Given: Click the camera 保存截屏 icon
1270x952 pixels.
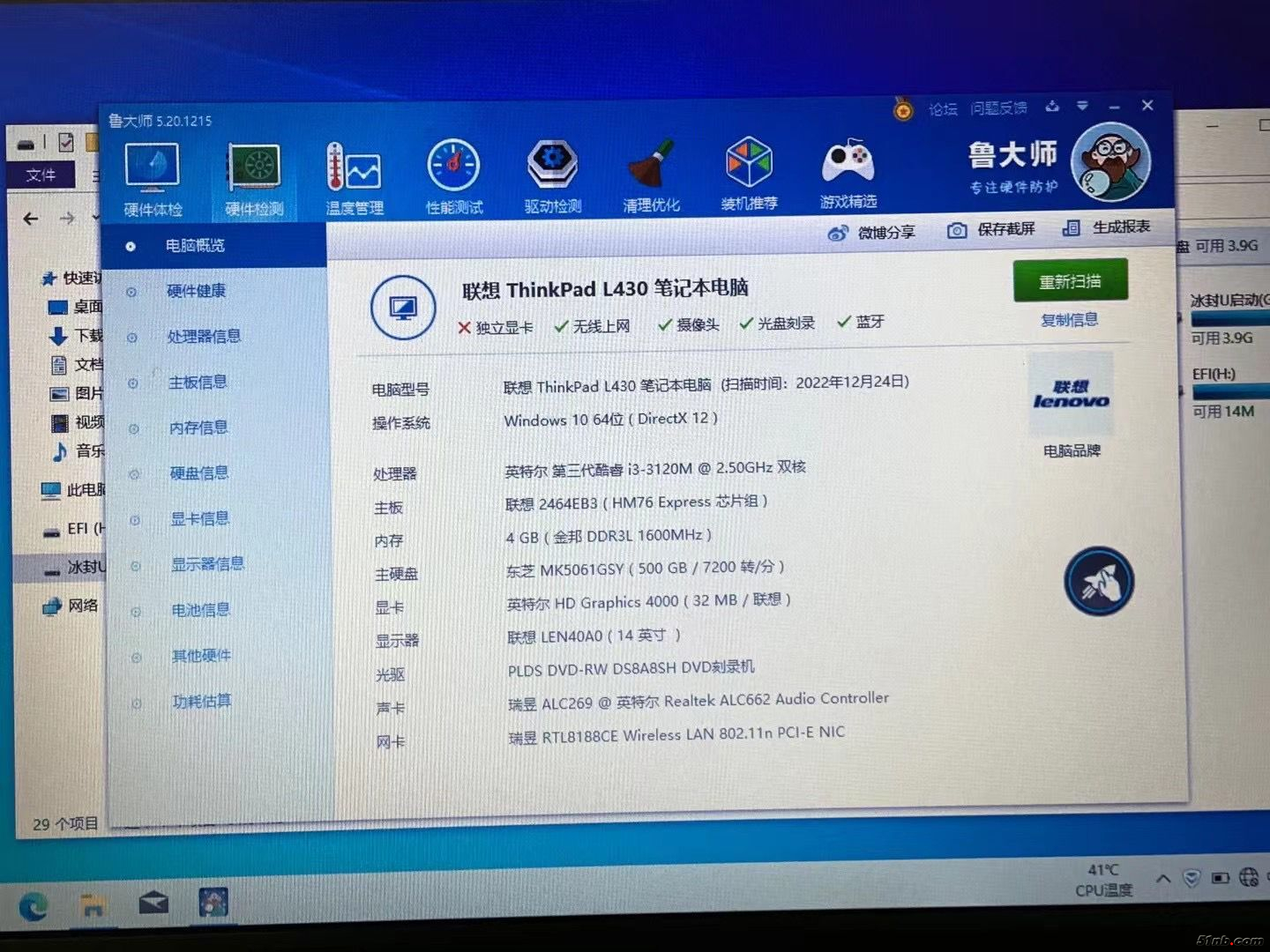Looking at the screenshot, I should 956,230.
